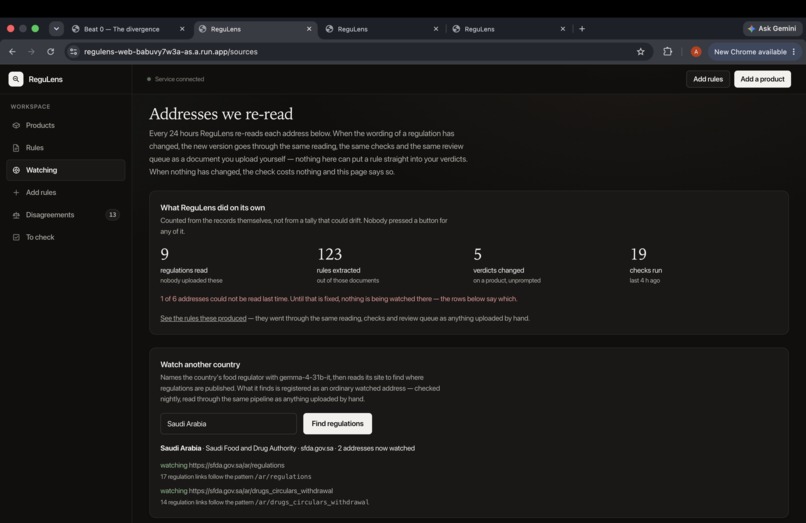Open Rules in the sidebar

tap(66, 148)
